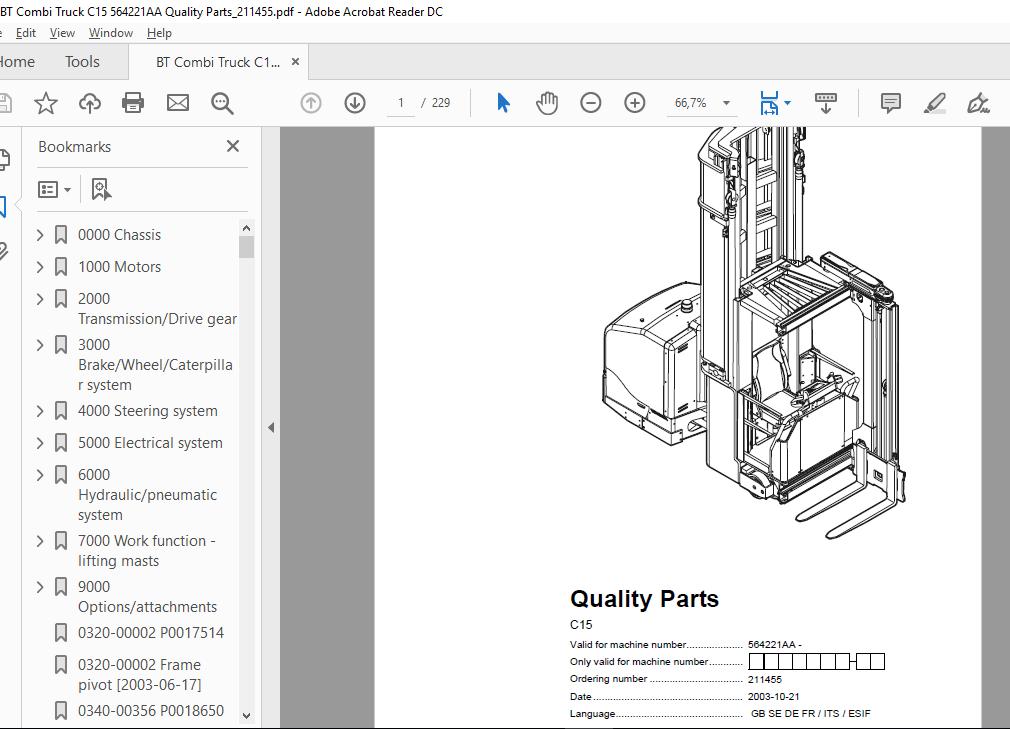Bookmark file with the star icon
The height and width of the screenshot is (729, 1010).
point(45,103)
